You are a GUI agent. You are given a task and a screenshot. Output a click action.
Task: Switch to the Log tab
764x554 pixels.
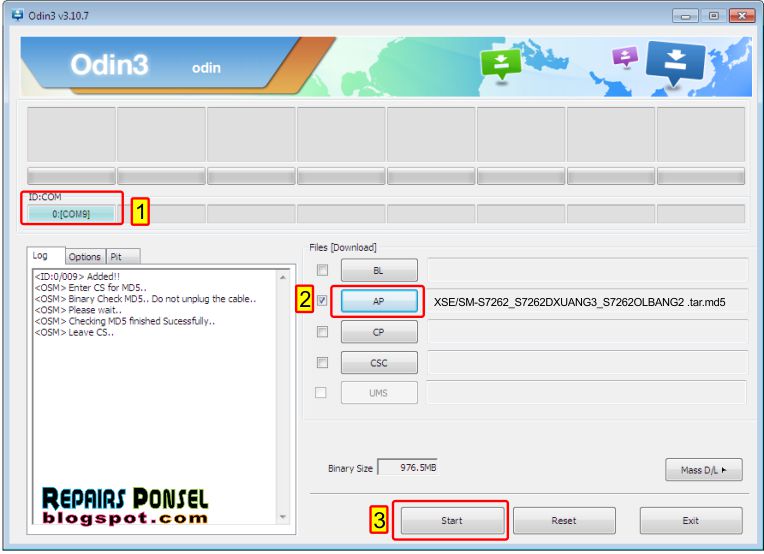click(45, 256)
